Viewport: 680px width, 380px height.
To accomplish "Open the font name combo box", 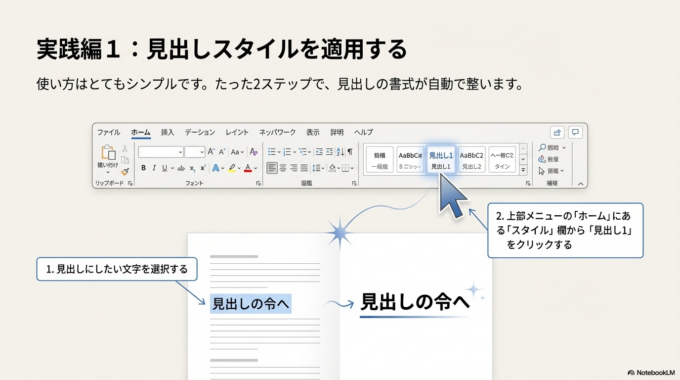I will click(160, 152).
